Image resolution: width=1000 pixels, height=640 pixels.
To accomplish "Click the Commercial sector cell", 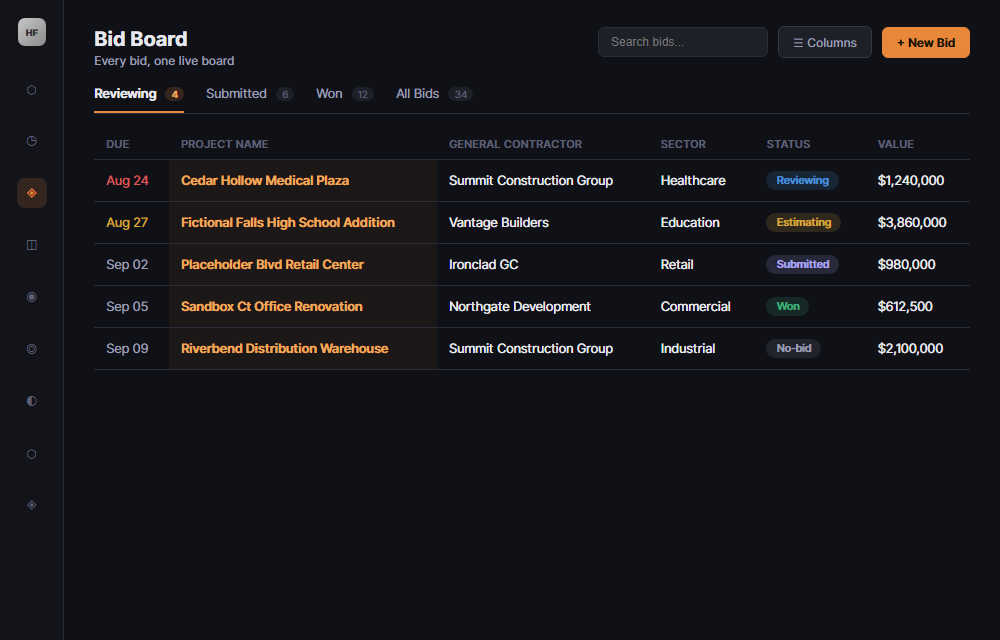I will point(695,307).
